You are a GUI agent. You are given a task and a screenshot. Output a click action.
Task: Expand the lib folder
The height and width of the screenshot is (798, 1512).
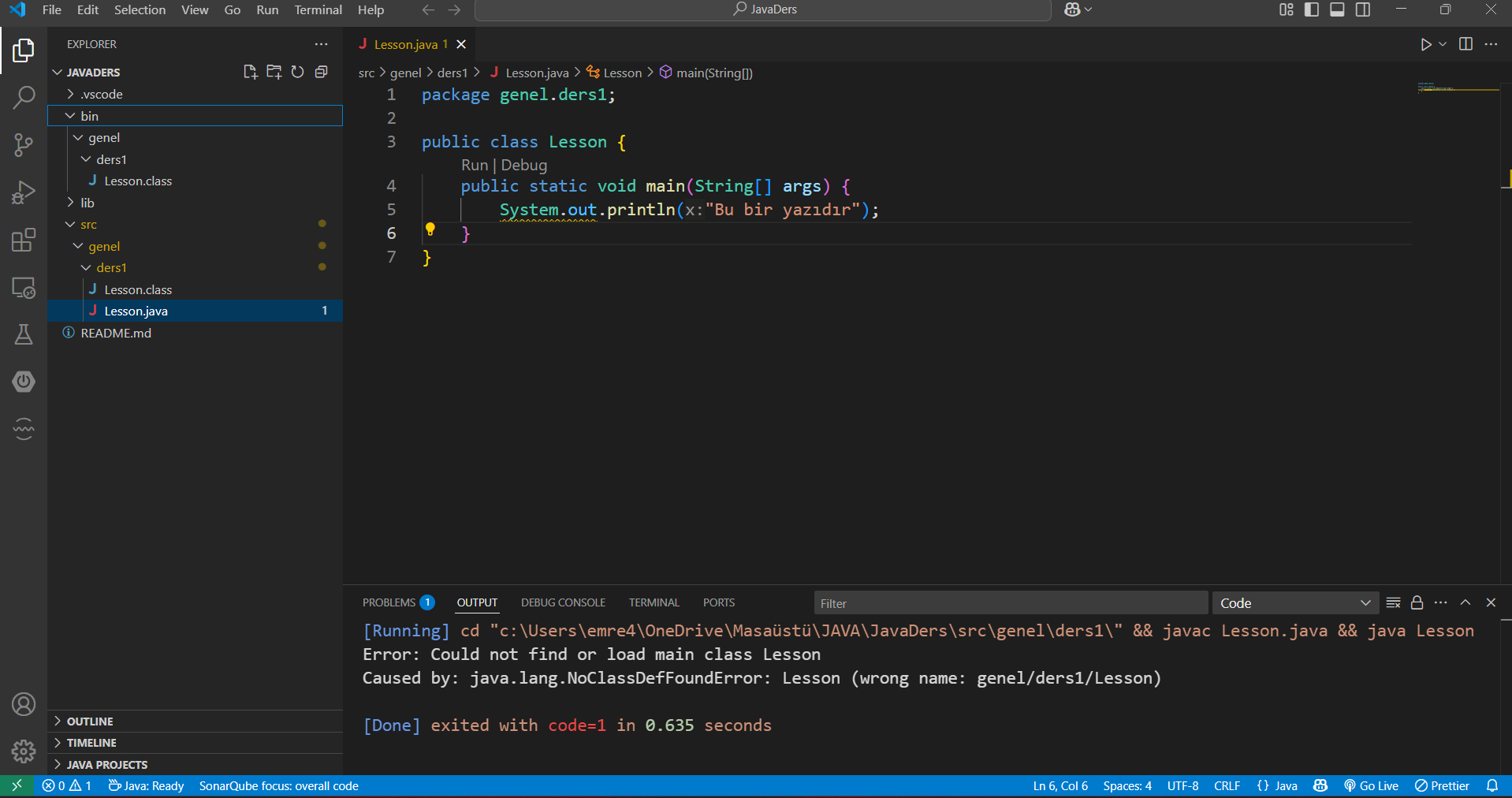coord(87,203)
